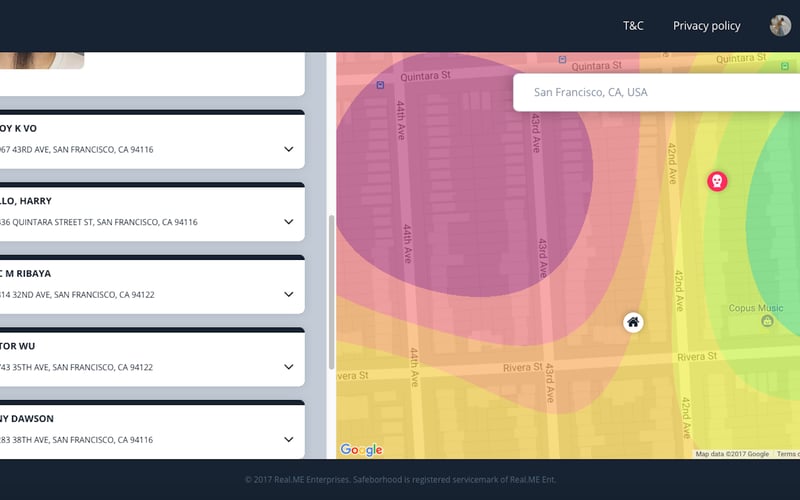Open the Privacy policy link
Viewport: 800px width, 500px height.
point(707,26)
